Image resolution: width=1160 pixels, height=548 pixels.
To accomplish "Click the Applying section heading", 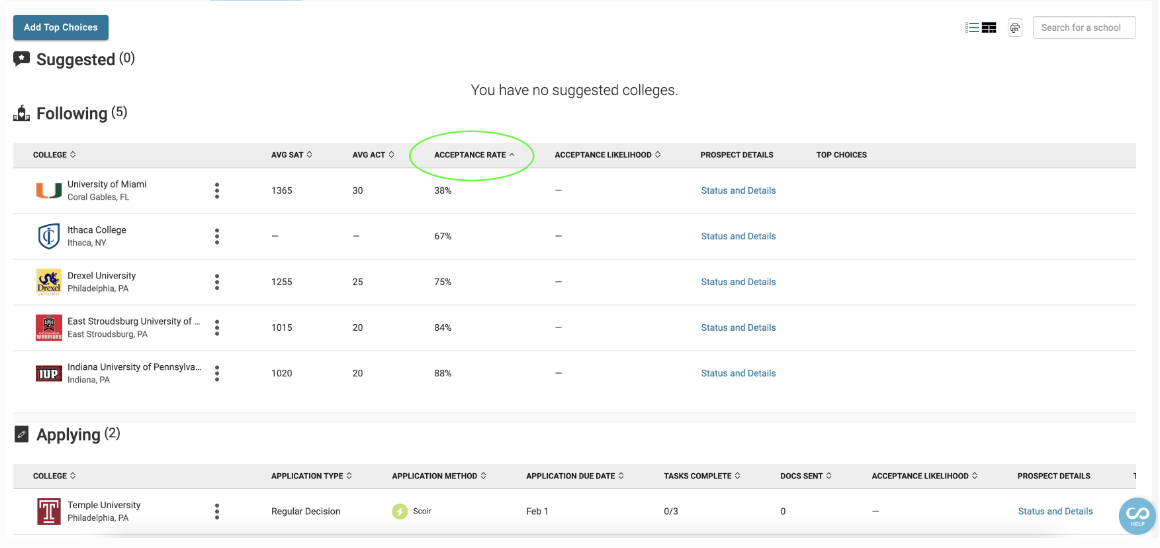I will coord(67,435).
